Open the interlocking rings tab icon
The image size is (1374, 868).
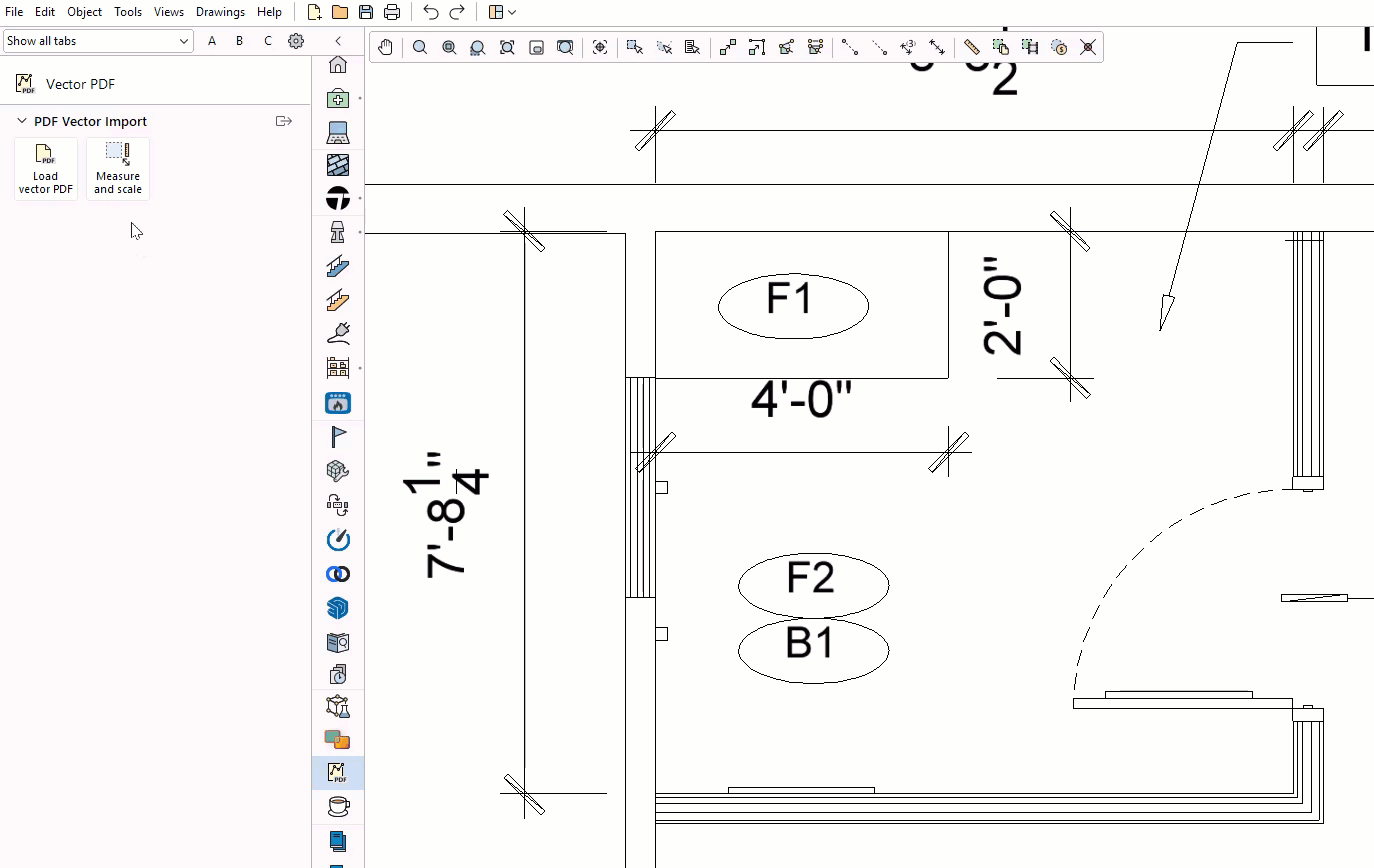coord(338,574)
